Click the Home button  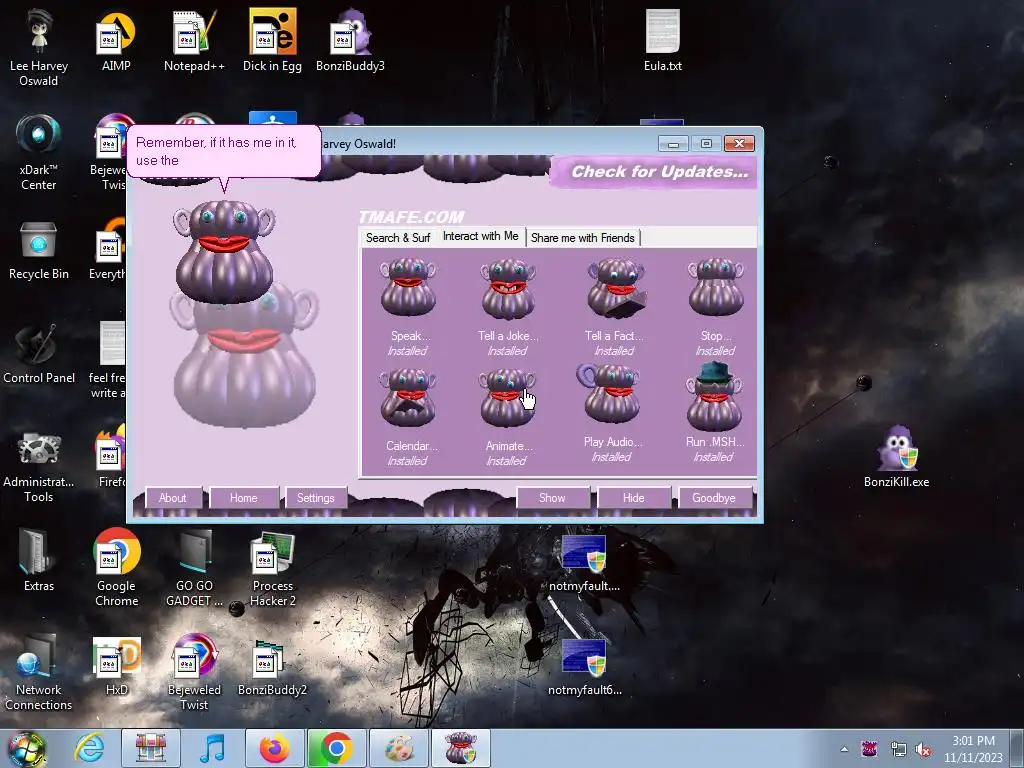244,498
